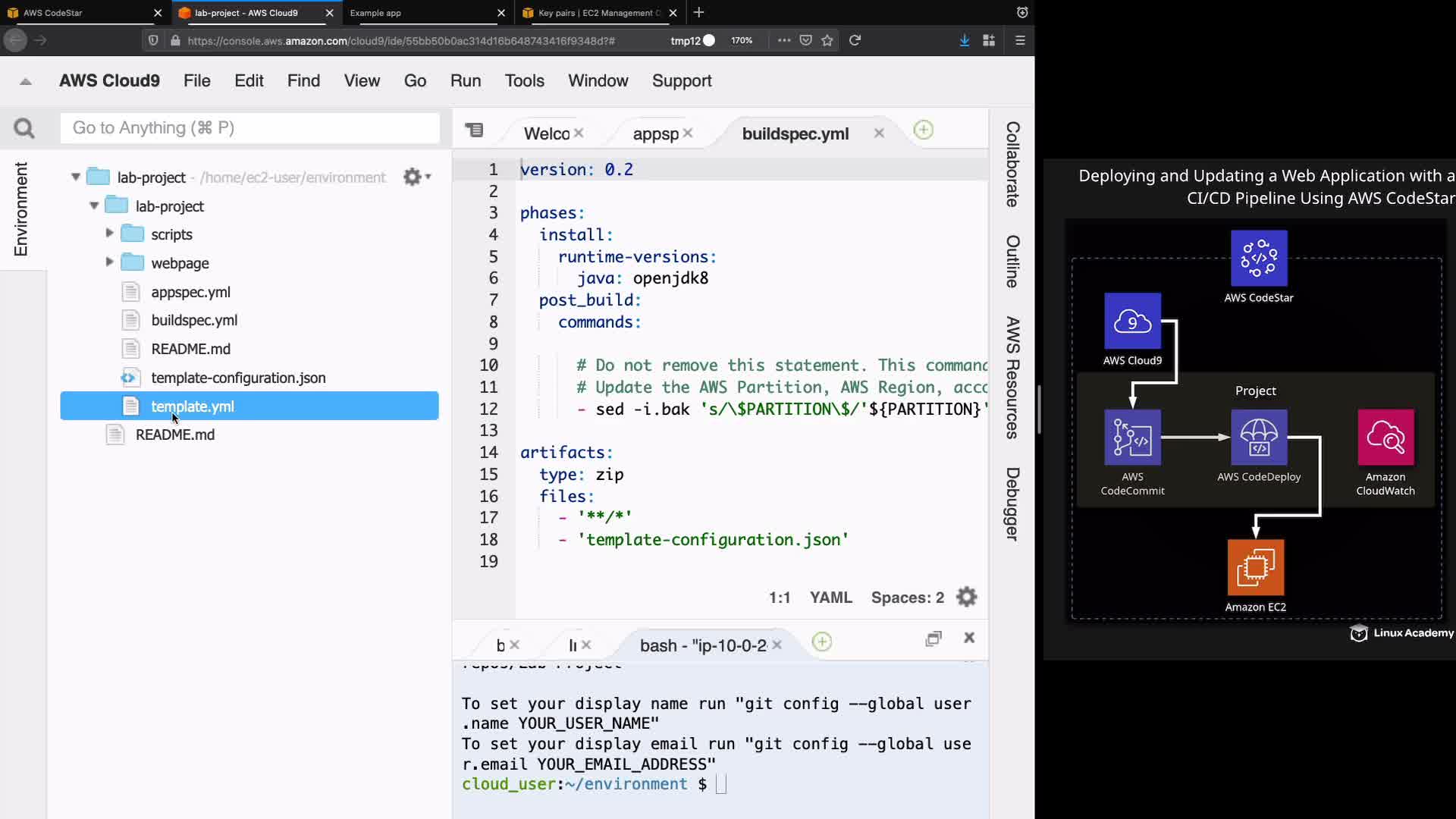The image size is (1456, 819).
Task: Click the editor status bar settings gear
Action: click(966, 597)
